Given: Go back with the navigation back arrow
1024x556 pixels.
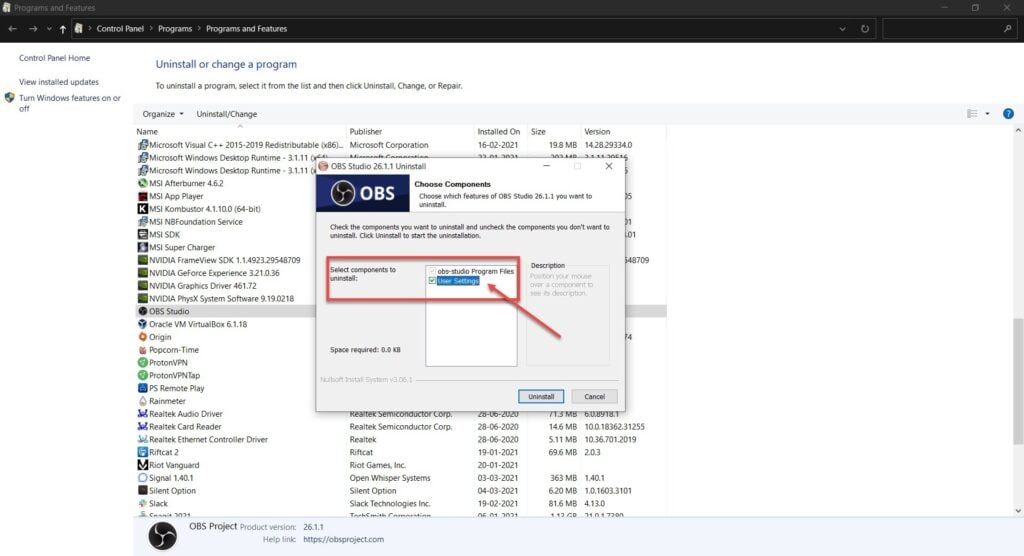Looking at the screenshot, I should (12, 29).
